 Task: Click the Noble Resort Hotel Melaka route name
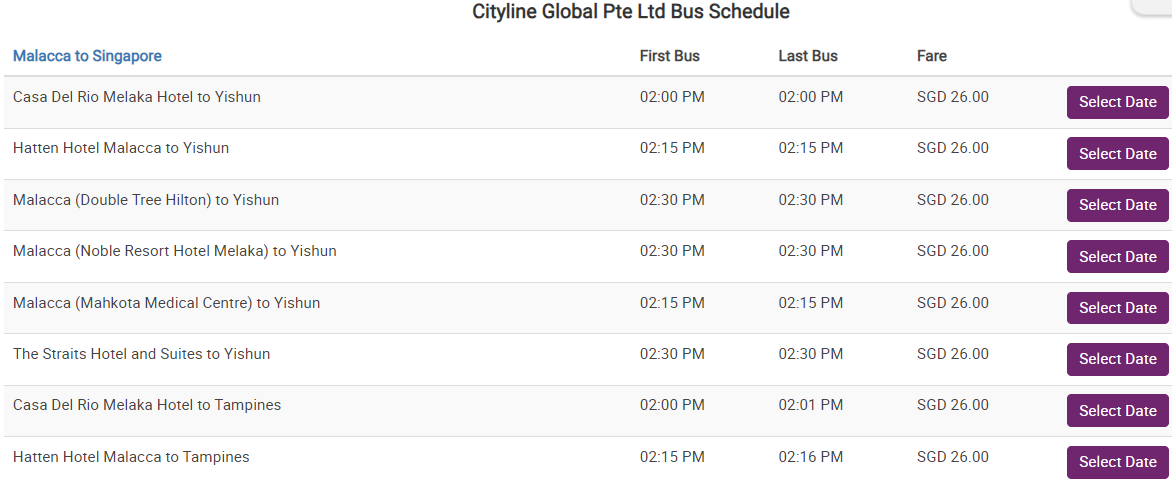pyautogui.click(x=175, y=251)
